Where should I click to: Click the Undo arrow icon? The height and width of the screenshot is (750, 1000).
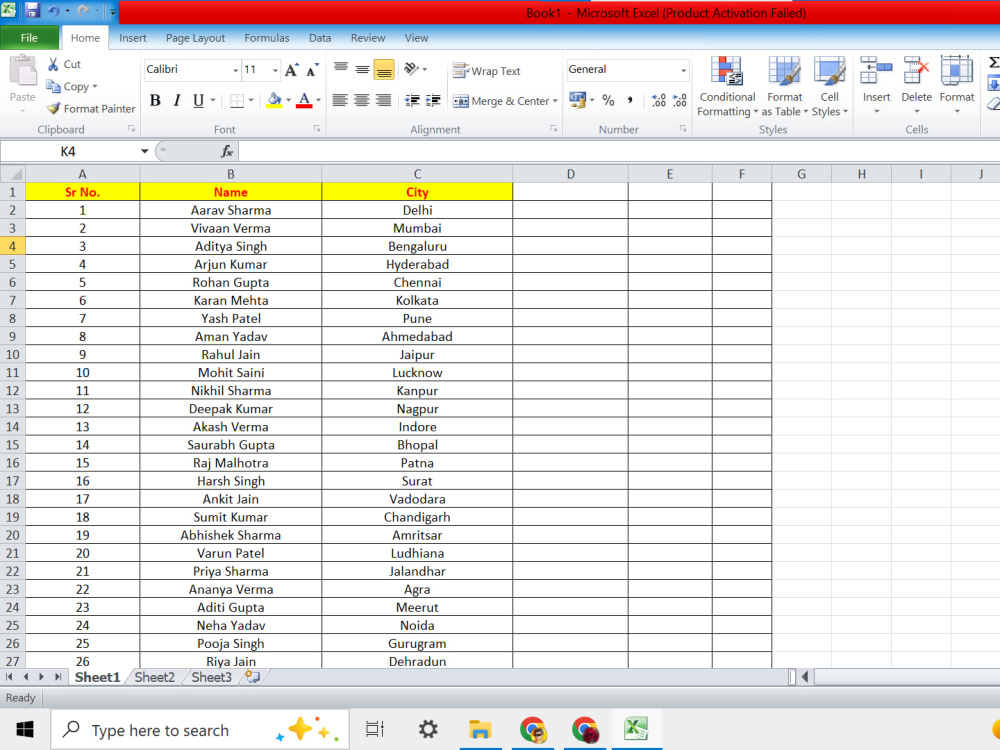coord(54,10)
